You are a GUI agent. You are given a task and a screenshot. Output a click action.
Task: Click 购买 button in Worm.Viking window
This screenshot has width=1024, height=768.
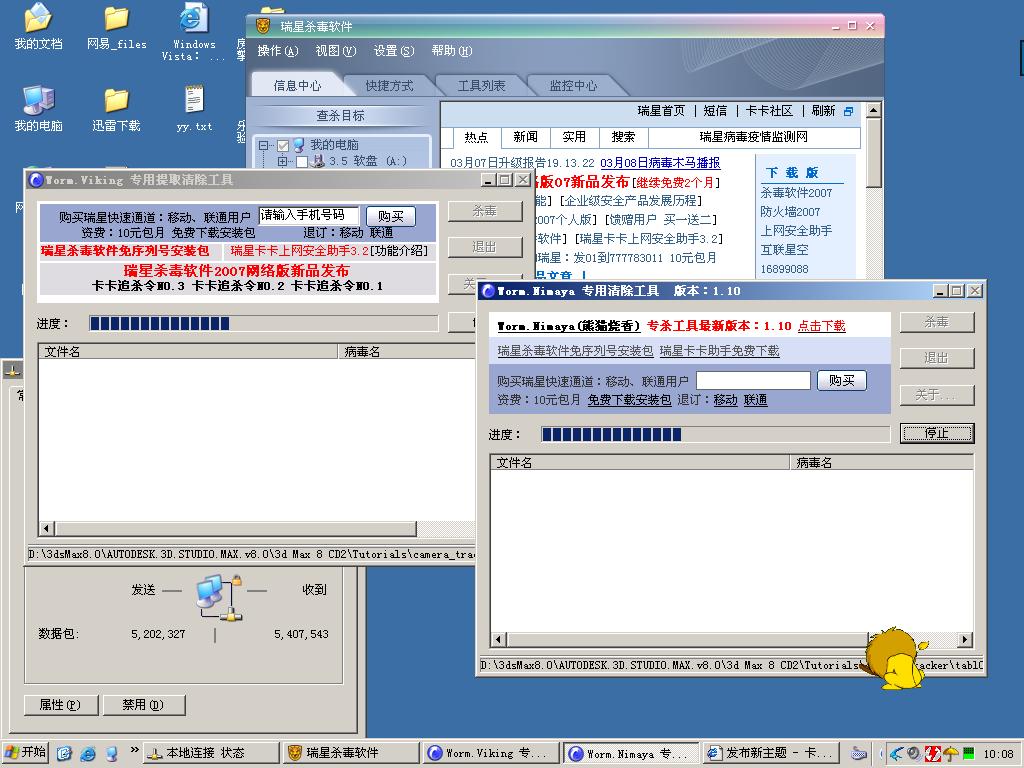coord(391,216)
